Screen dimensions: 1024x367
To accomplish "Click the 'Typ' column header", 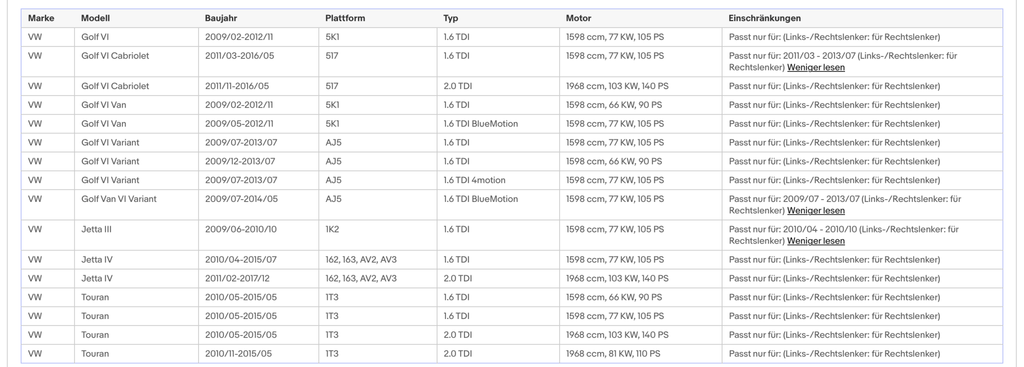I will pyautogui.click(x=451, y=18).
